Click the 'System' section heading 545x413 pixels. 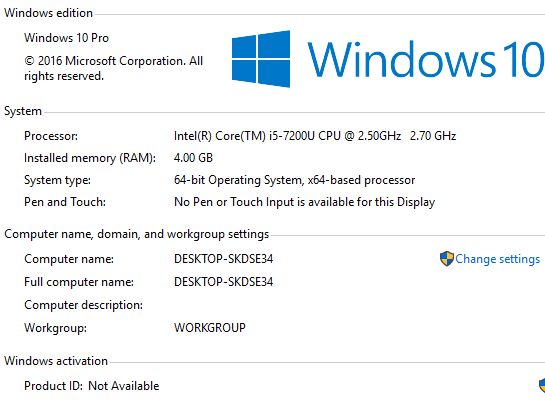[x=23, y=111]
